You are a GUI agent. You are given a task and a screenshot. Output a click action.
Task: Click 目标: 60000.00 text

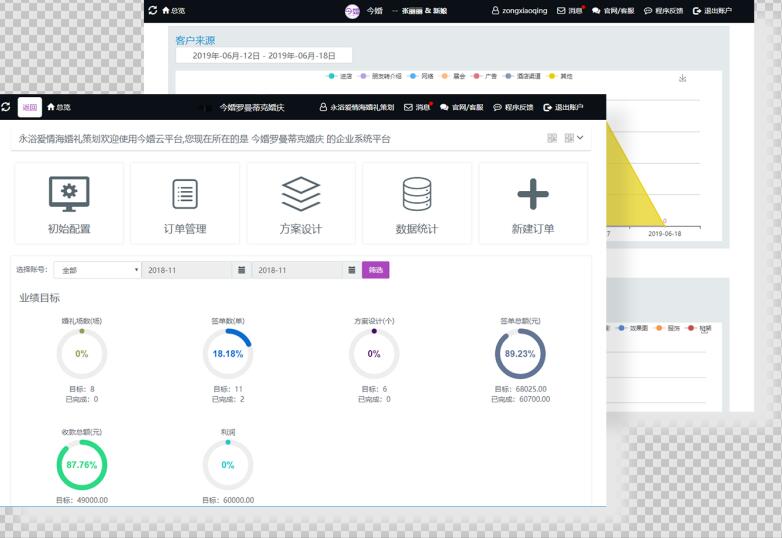tap(228, 500)
